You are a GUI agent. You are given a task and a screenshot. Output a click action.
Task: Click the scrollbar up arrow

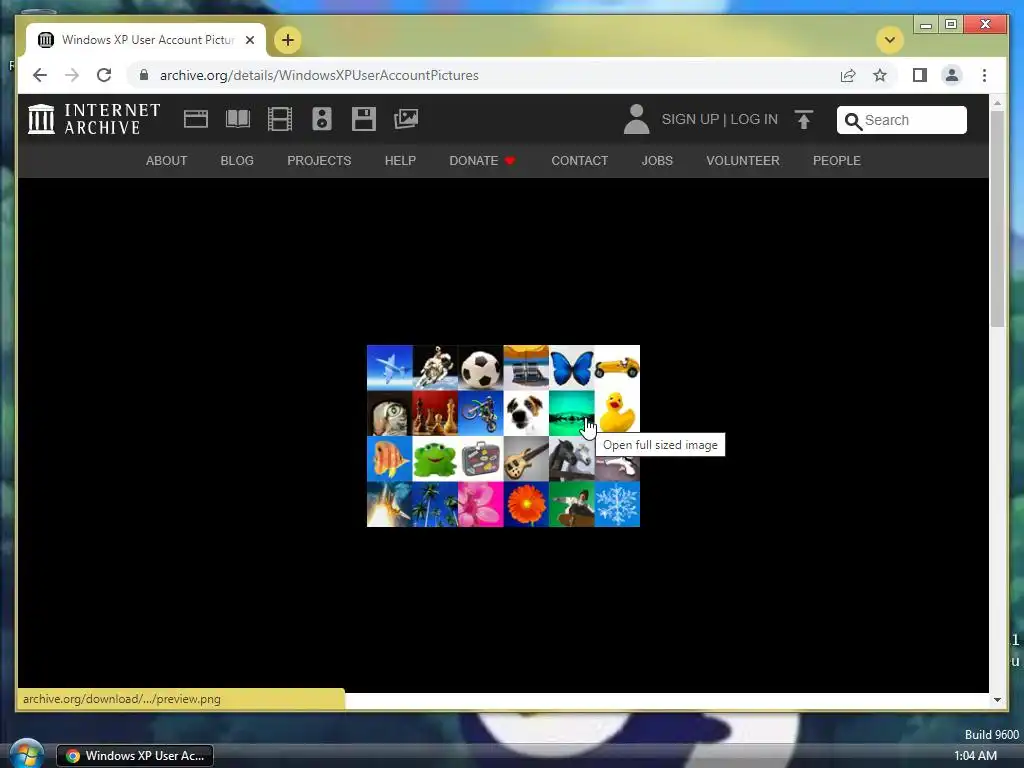[997, 103]
